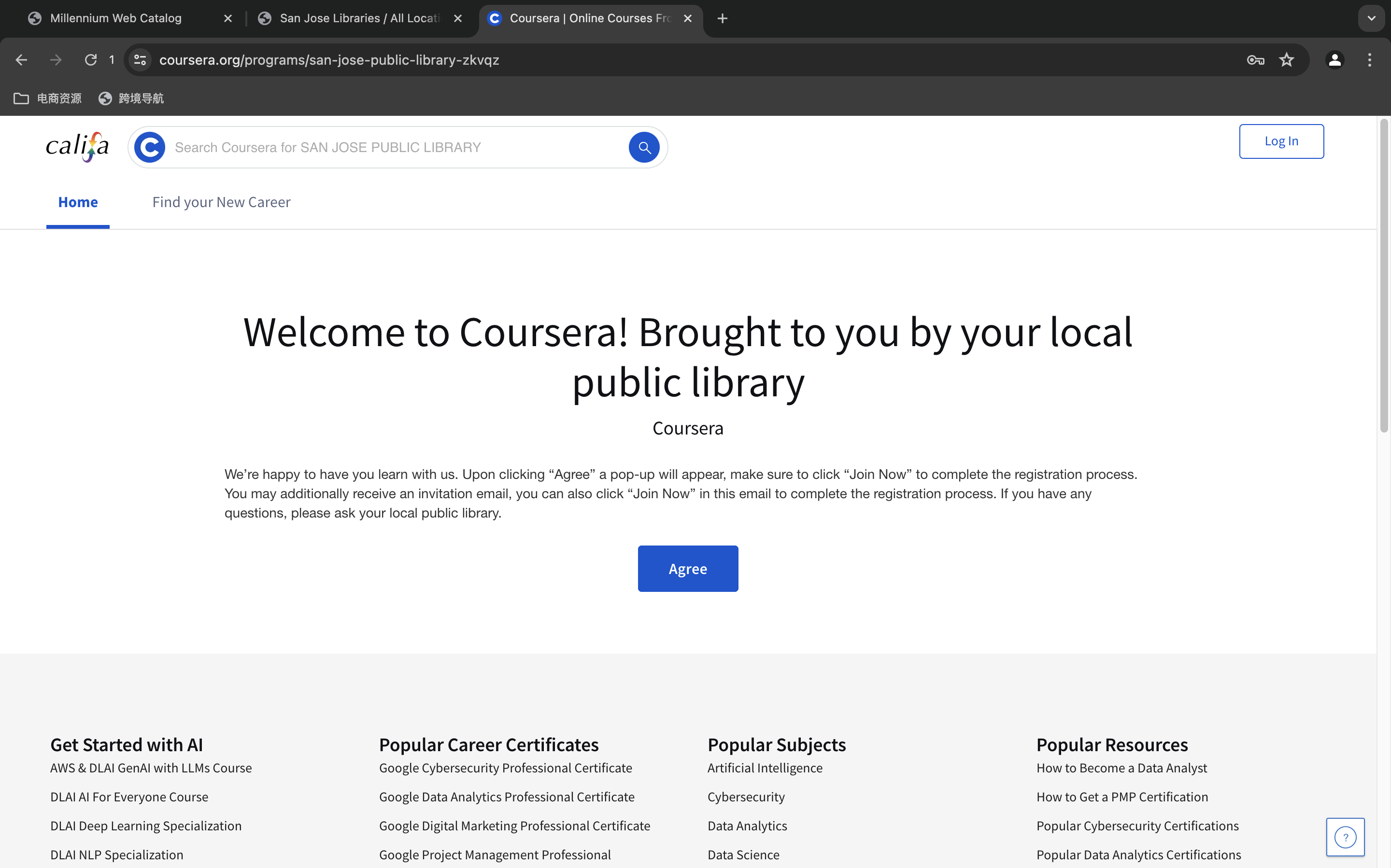Open Google Digital Marketing Professional Certificate

[514, 826]
